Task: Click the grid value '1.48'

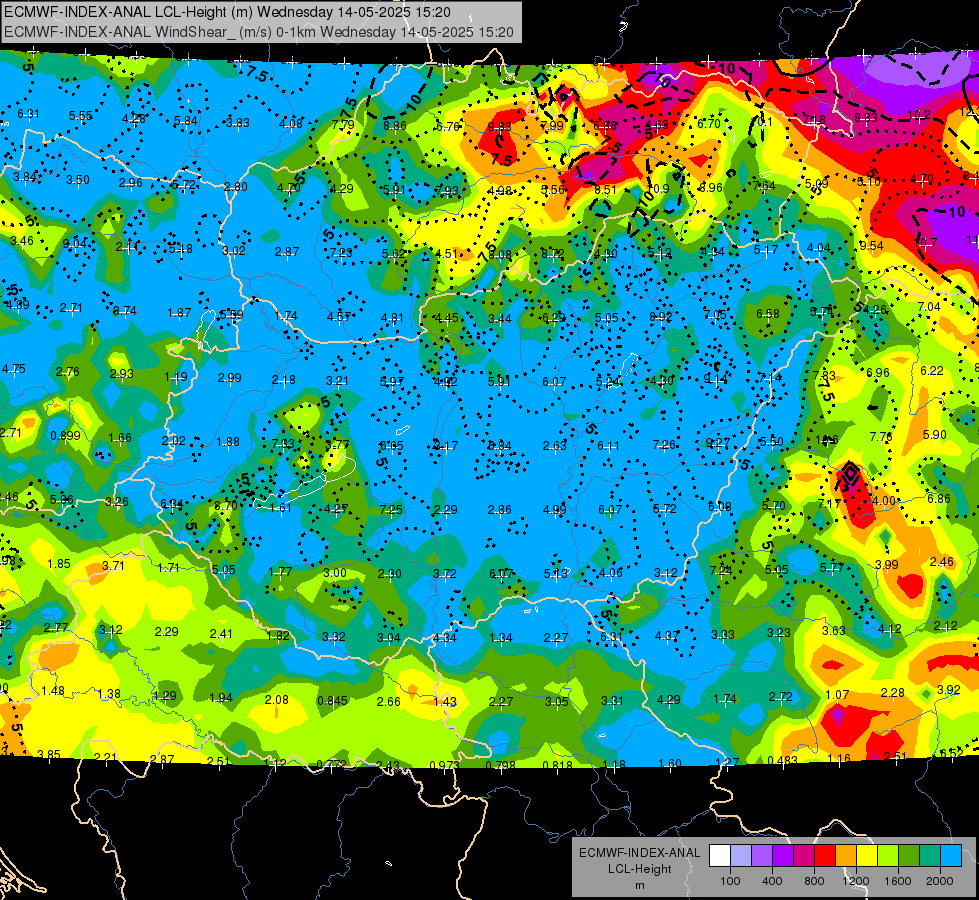Action: tap(53, 691)
